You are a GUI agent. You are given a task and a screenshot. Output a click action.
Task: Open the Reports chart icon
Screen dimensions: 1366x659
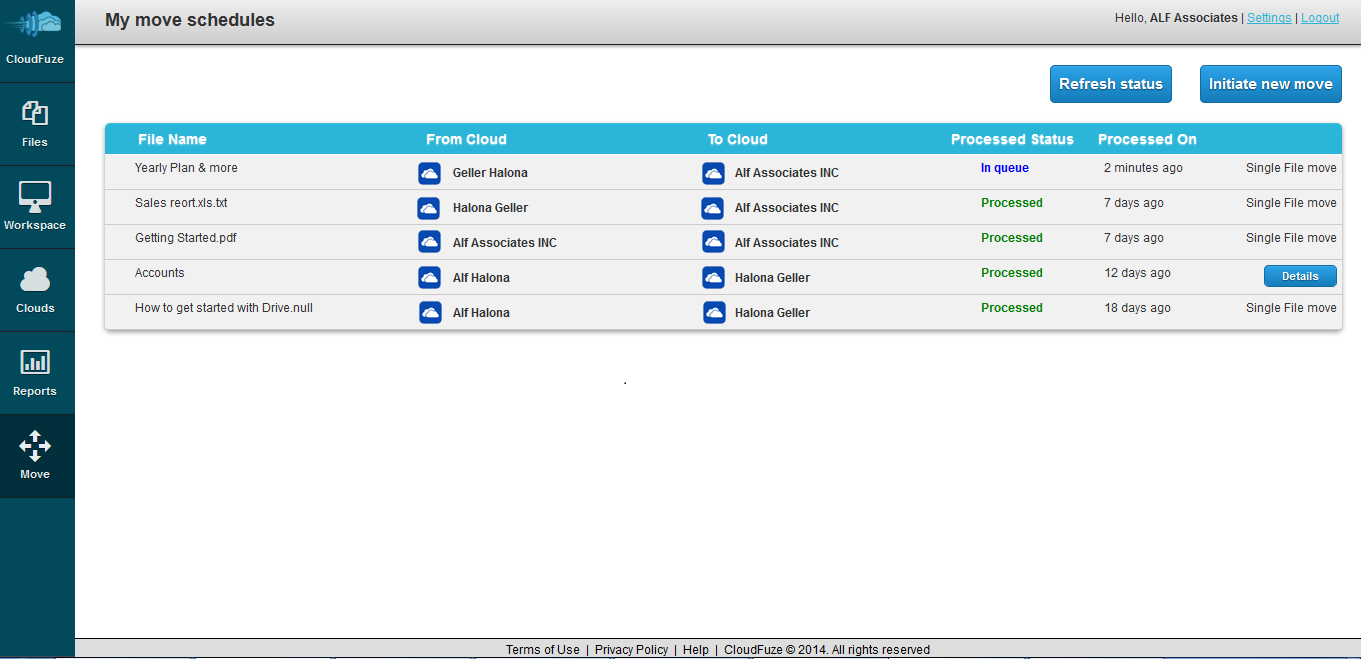pos(35,362)
